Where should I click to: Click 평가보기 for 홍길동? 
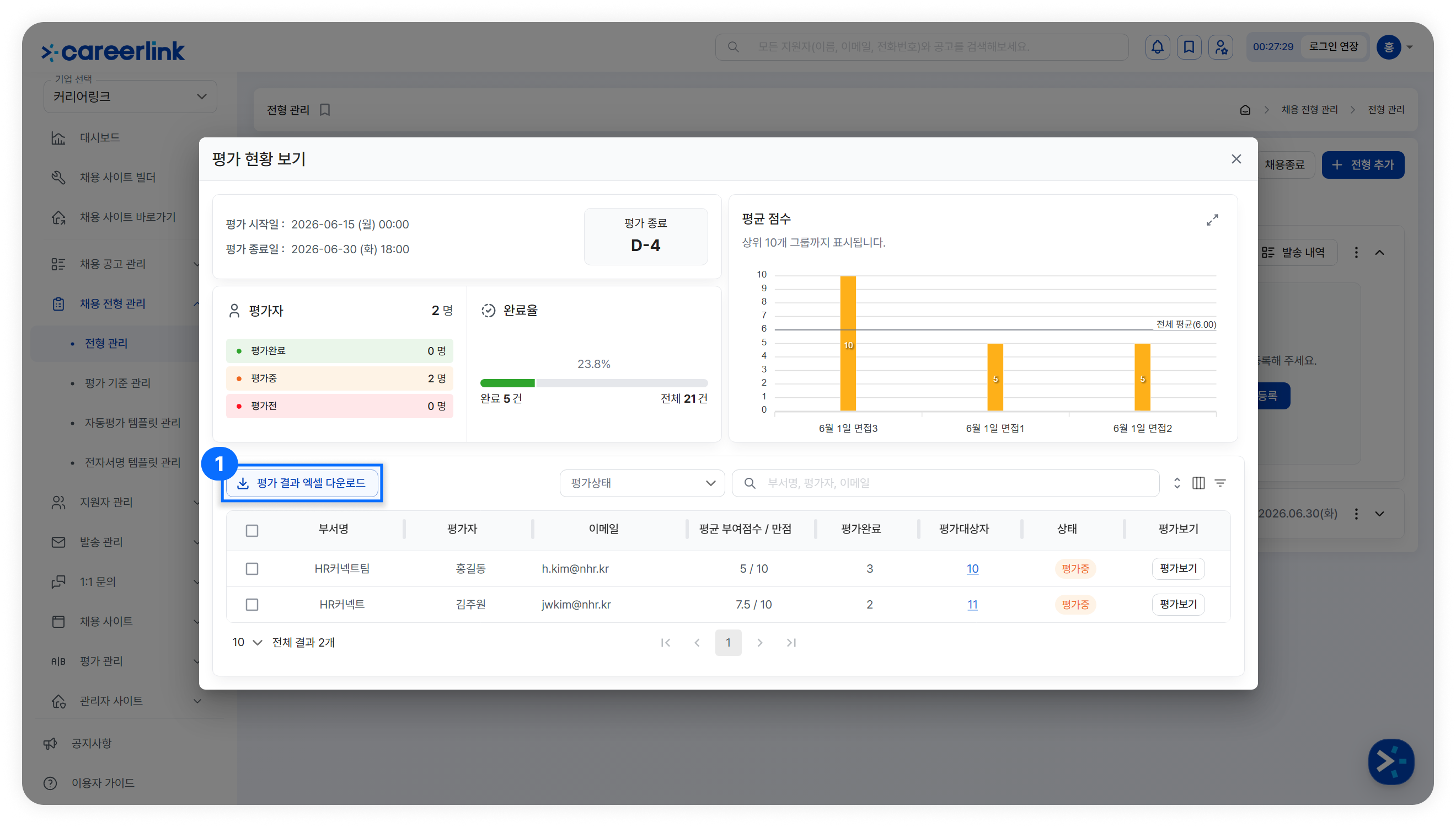click(1179, 569)
